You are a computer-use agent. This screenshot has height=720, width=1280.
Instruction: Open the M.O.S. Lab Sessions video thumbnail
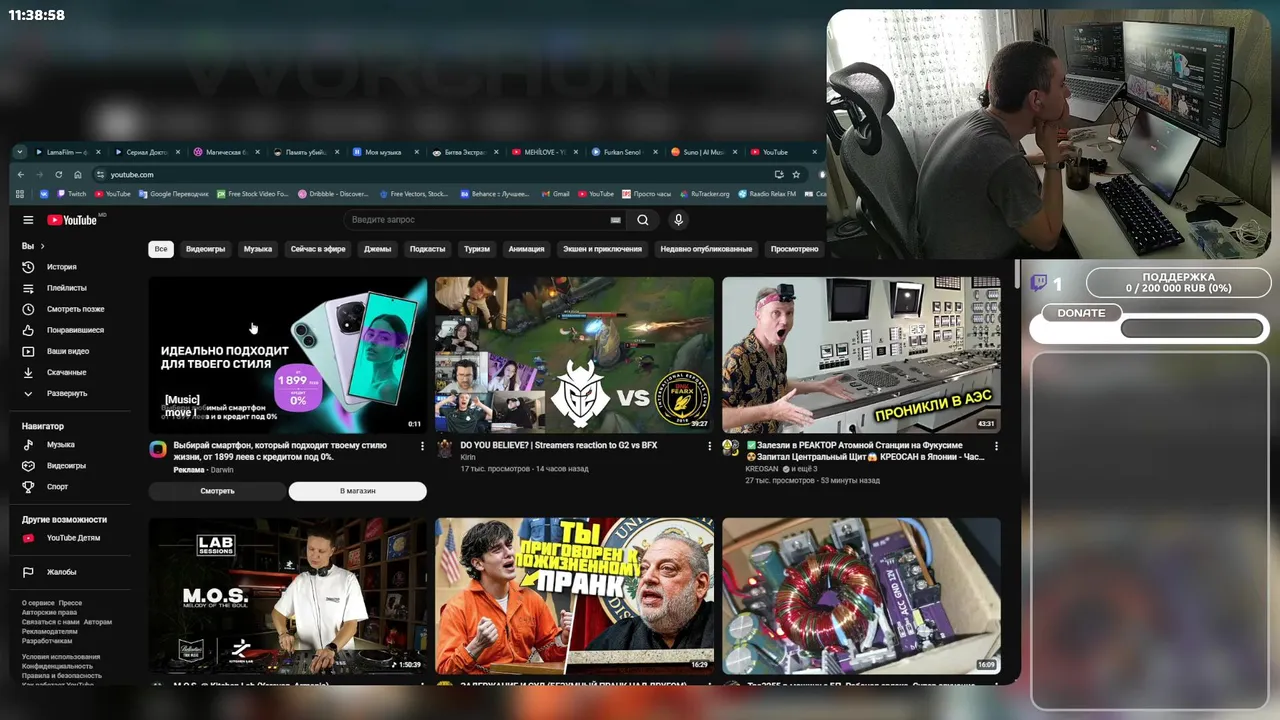[x=288, y=596]
